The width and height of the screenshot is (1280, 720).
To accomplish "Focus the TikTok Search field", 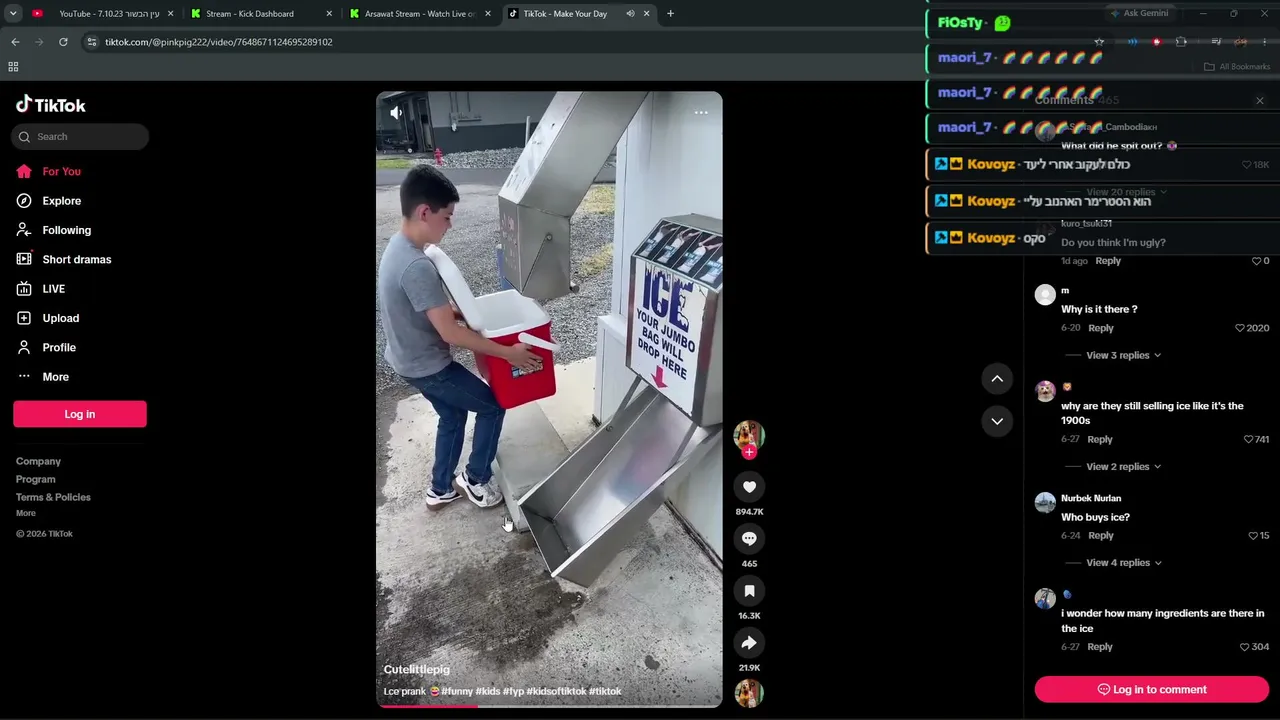I will point(81,137).
